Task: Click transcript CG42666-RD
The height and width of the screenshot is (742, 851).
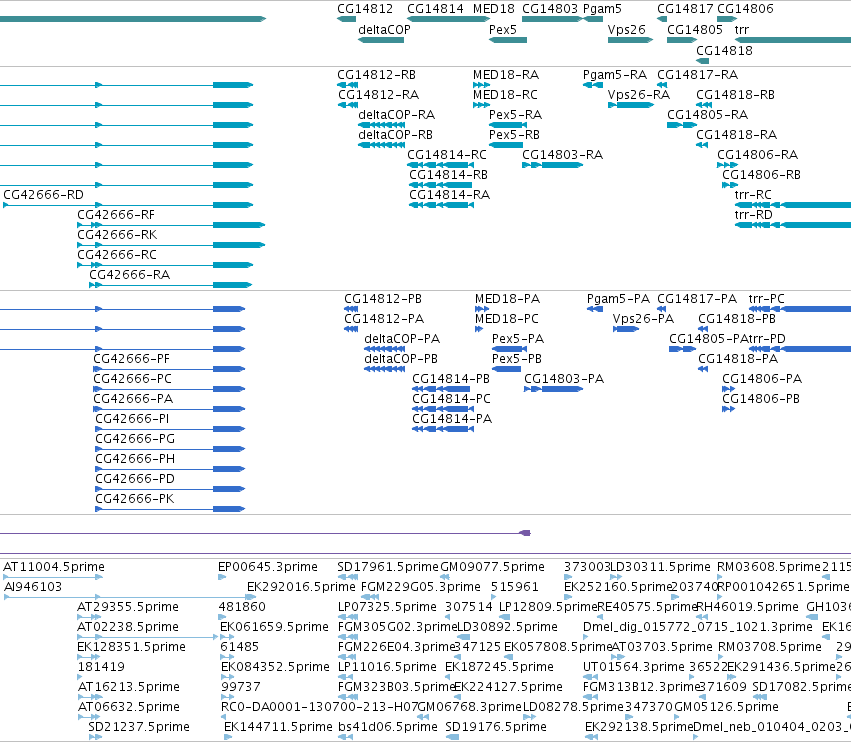Action: pyautogui.click(x=43, y=195)
